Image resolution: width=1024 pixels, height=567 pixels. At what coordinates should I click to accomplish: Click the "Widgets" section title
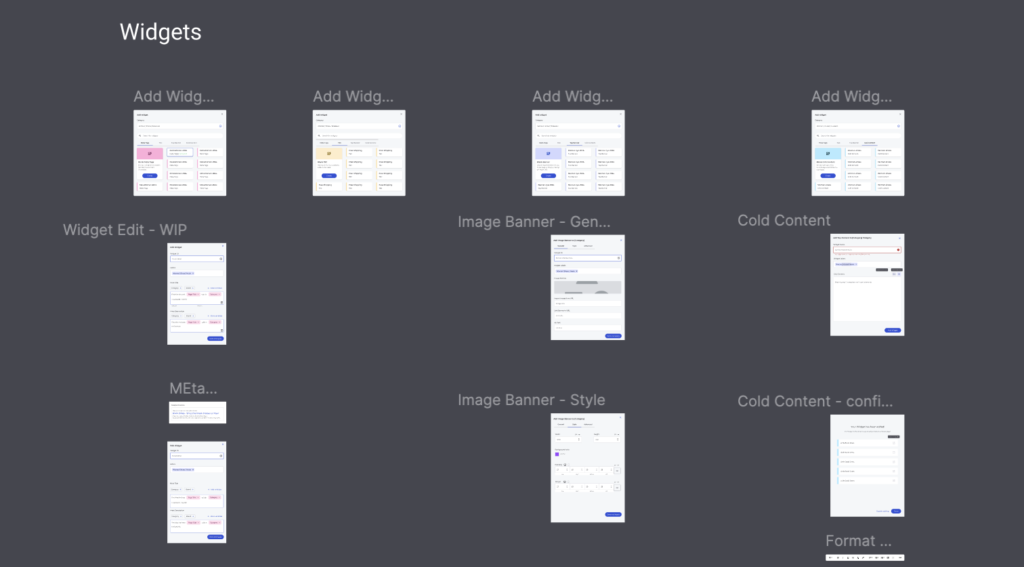click(x=160, y=32)
